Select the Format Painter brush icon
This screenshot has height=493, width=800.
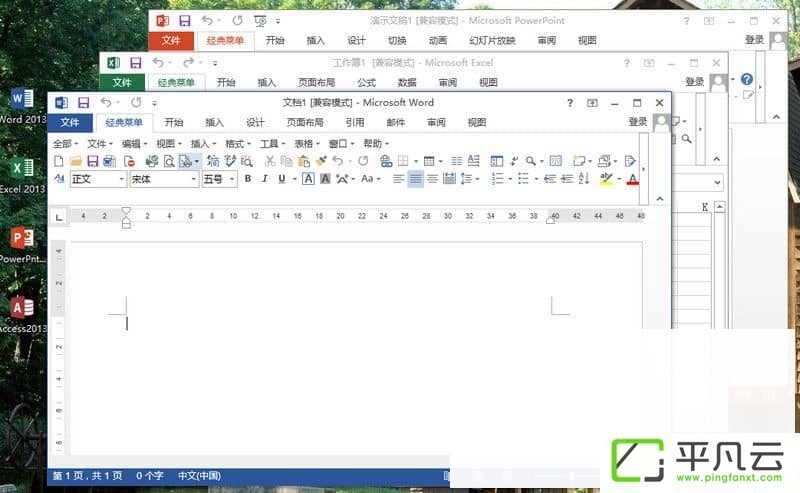click(321, 161)
